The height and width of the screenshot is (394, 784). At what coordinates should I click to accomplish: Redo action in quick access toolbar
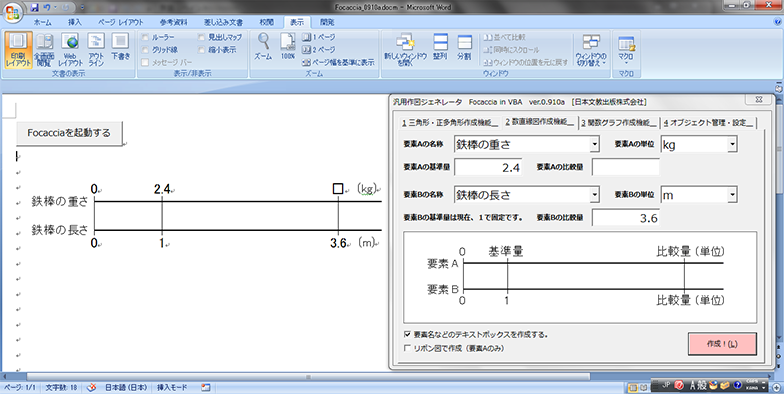(66, 8)
